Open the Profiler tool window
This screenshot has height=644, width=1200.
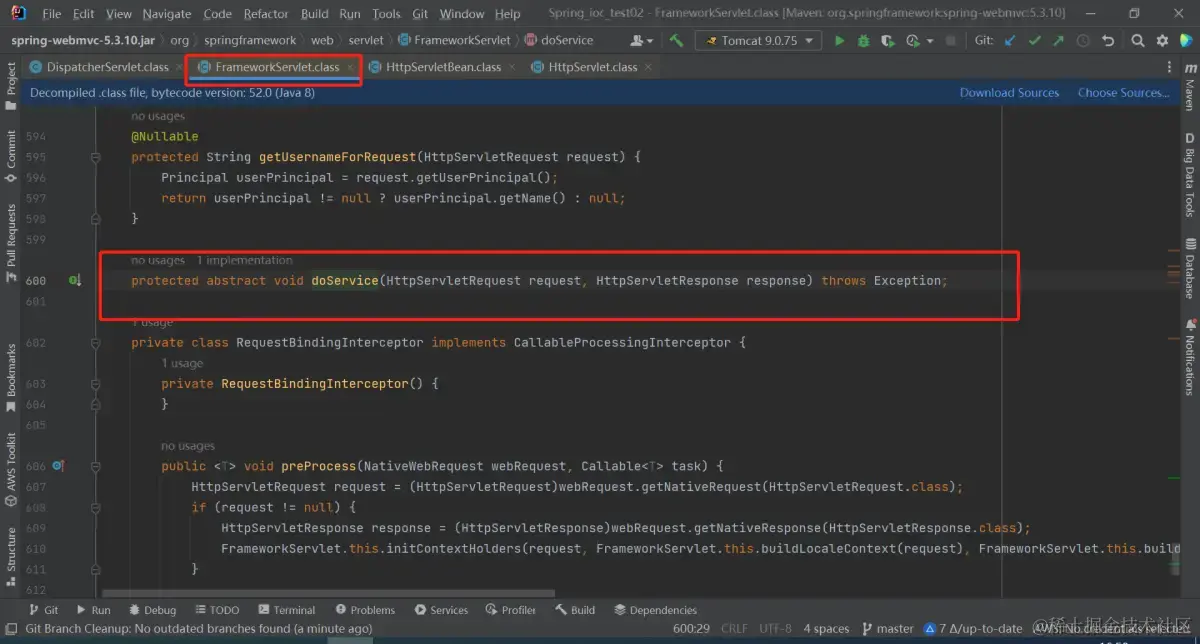coord(510,610)
